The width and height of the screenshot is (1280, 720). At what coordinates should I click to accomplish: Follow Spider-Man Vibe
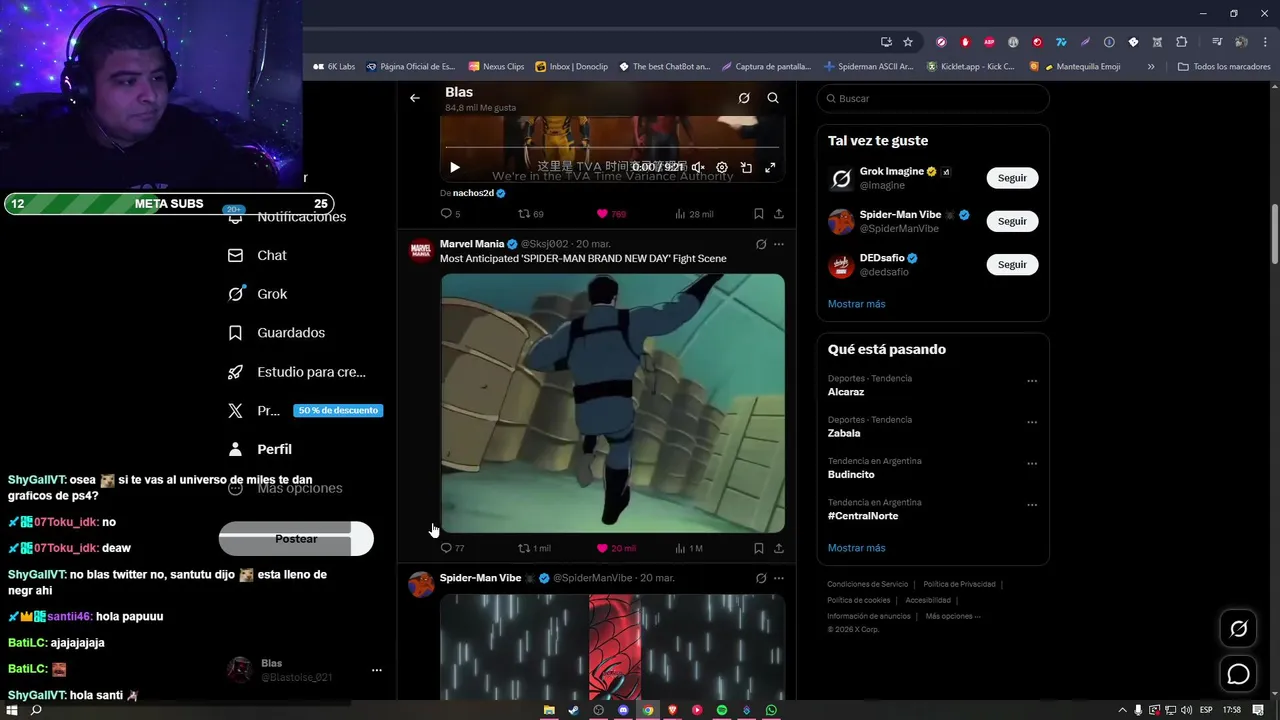tap(1012, 221)
